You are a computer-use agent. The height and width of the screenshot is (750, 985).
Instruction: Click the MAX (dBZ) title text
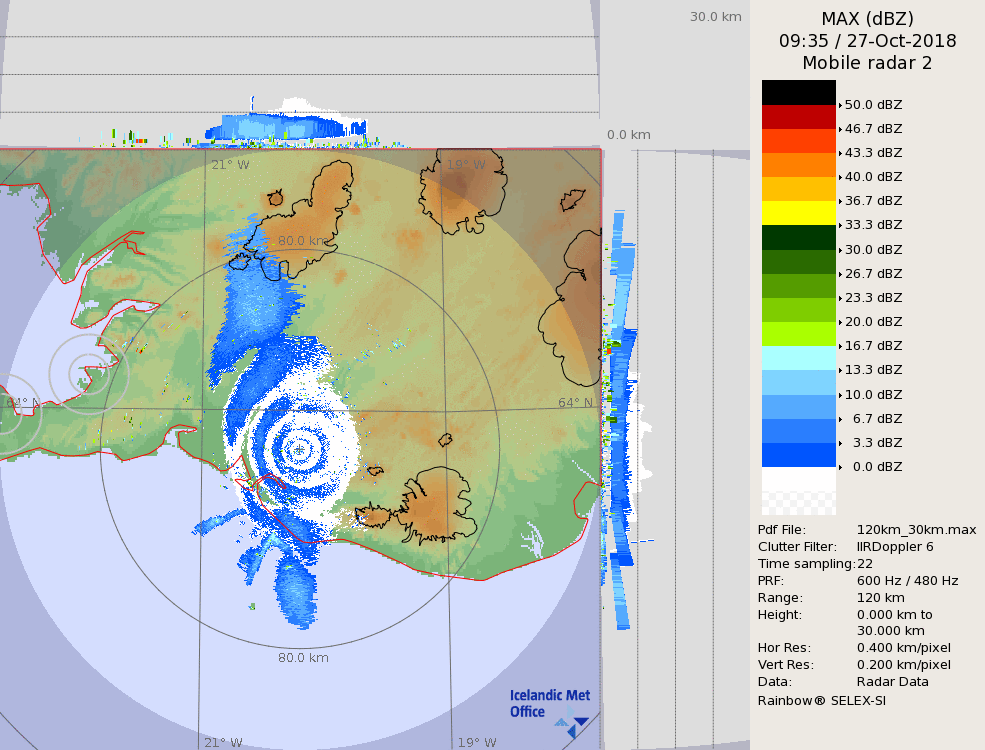click(867, 18)
